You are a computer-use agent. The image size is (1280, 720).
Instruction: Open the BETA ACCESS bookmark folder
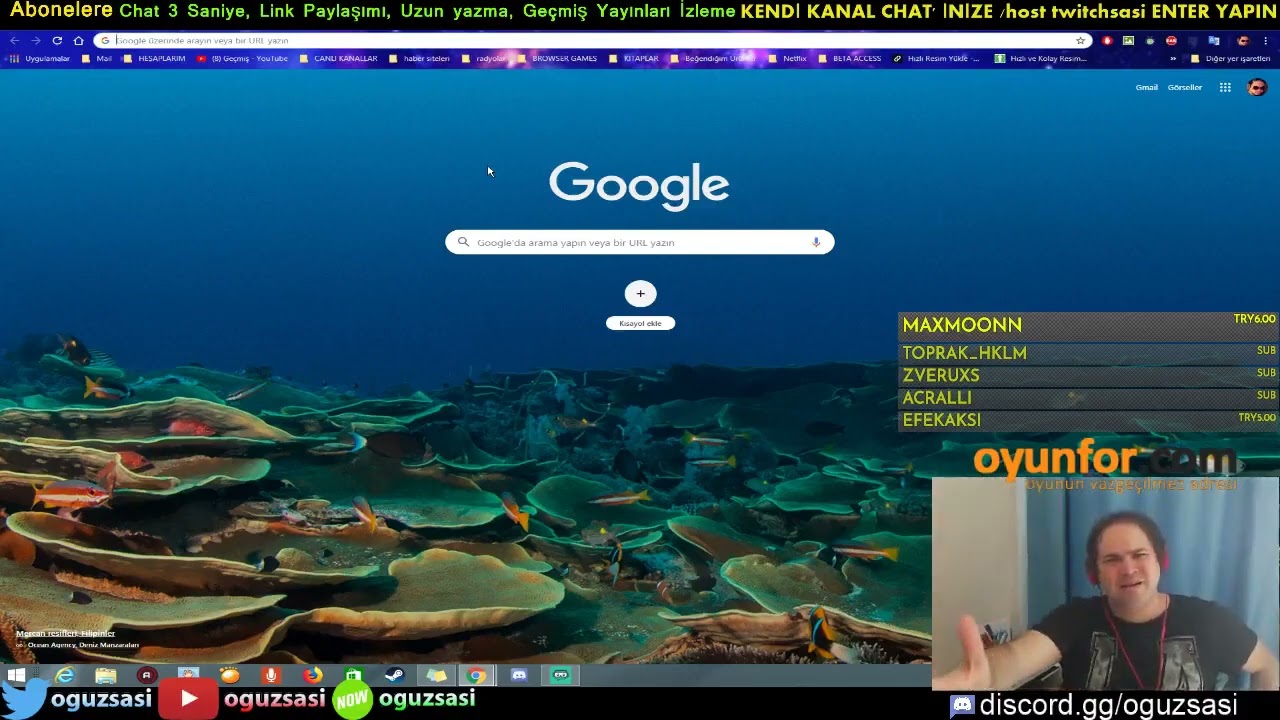850,58
